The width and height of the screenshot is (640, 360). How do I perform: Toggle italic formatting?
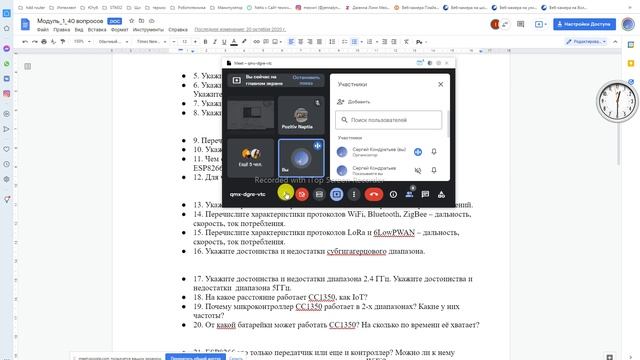click(215, 42)
